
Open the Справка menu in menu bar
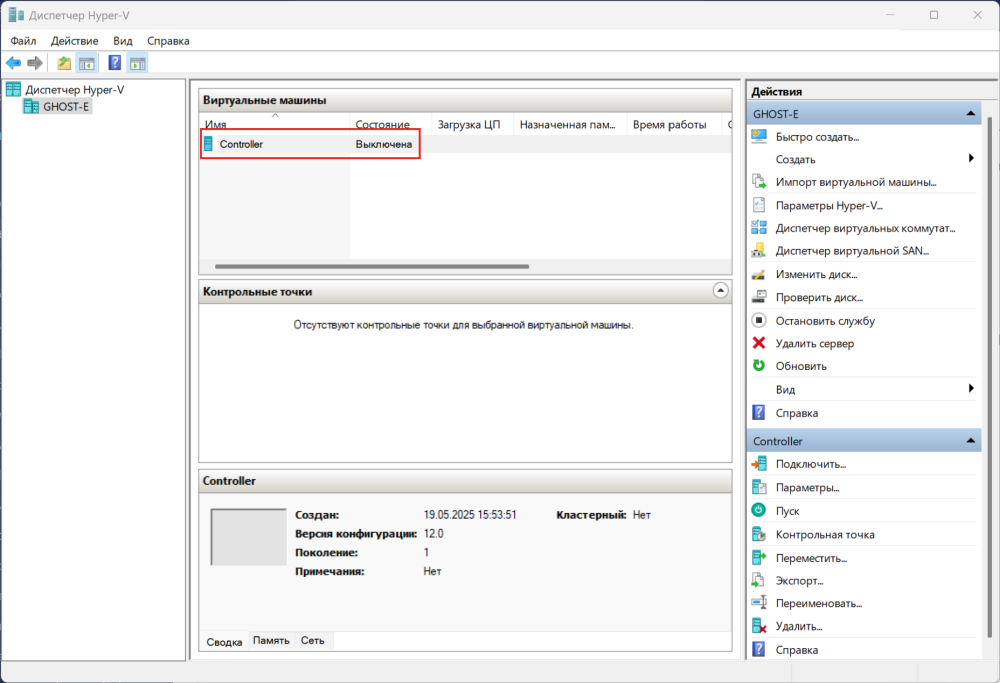pyautogui.click(x=168, y=41)
